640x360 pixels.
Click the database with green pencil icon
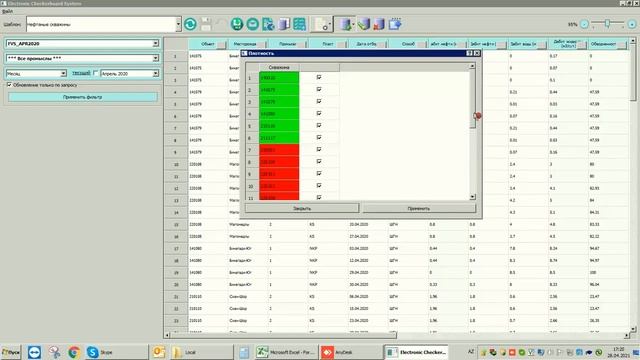363,24
